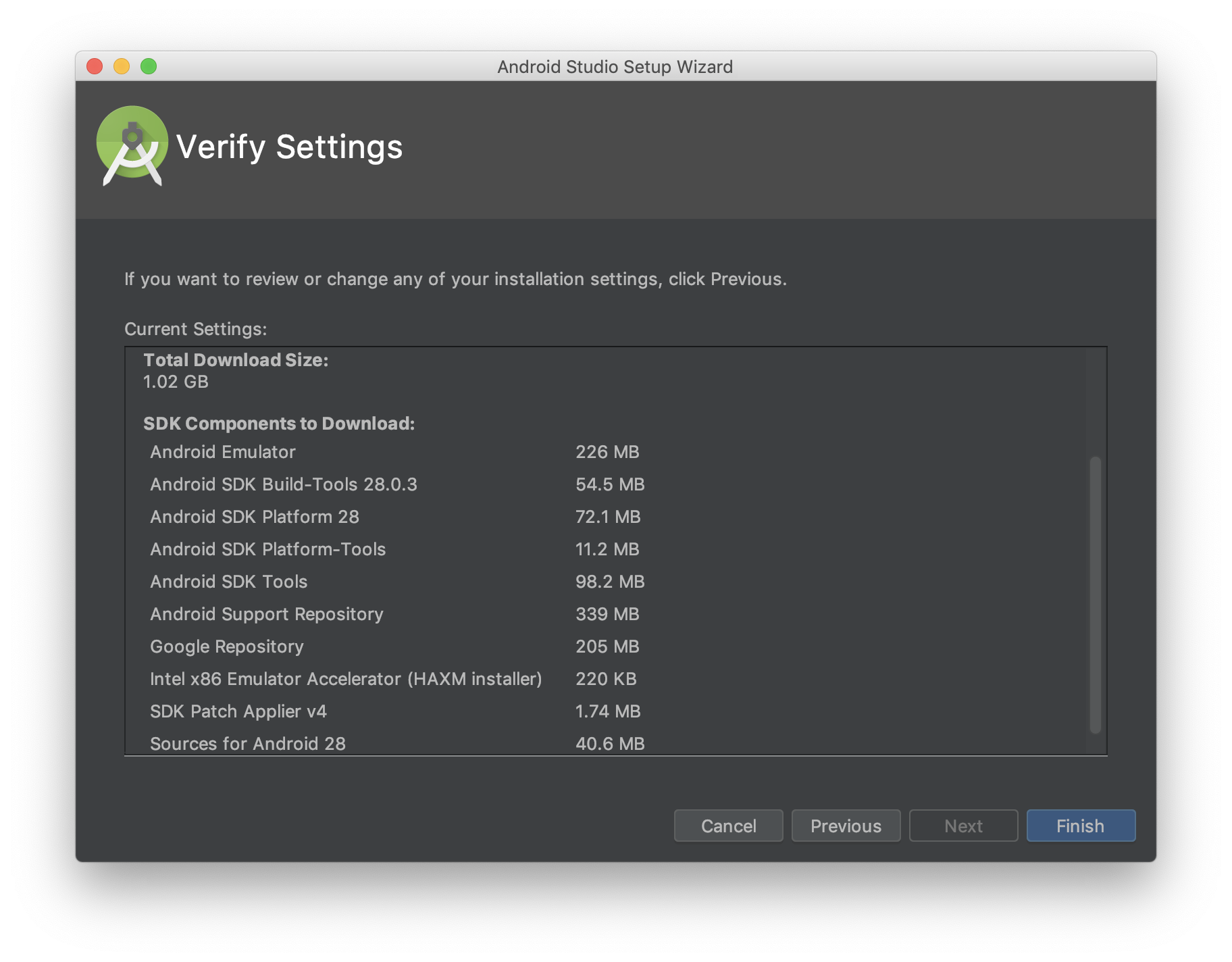
Task: Close the Setup Wizard window
Action: tap(95, 66)
